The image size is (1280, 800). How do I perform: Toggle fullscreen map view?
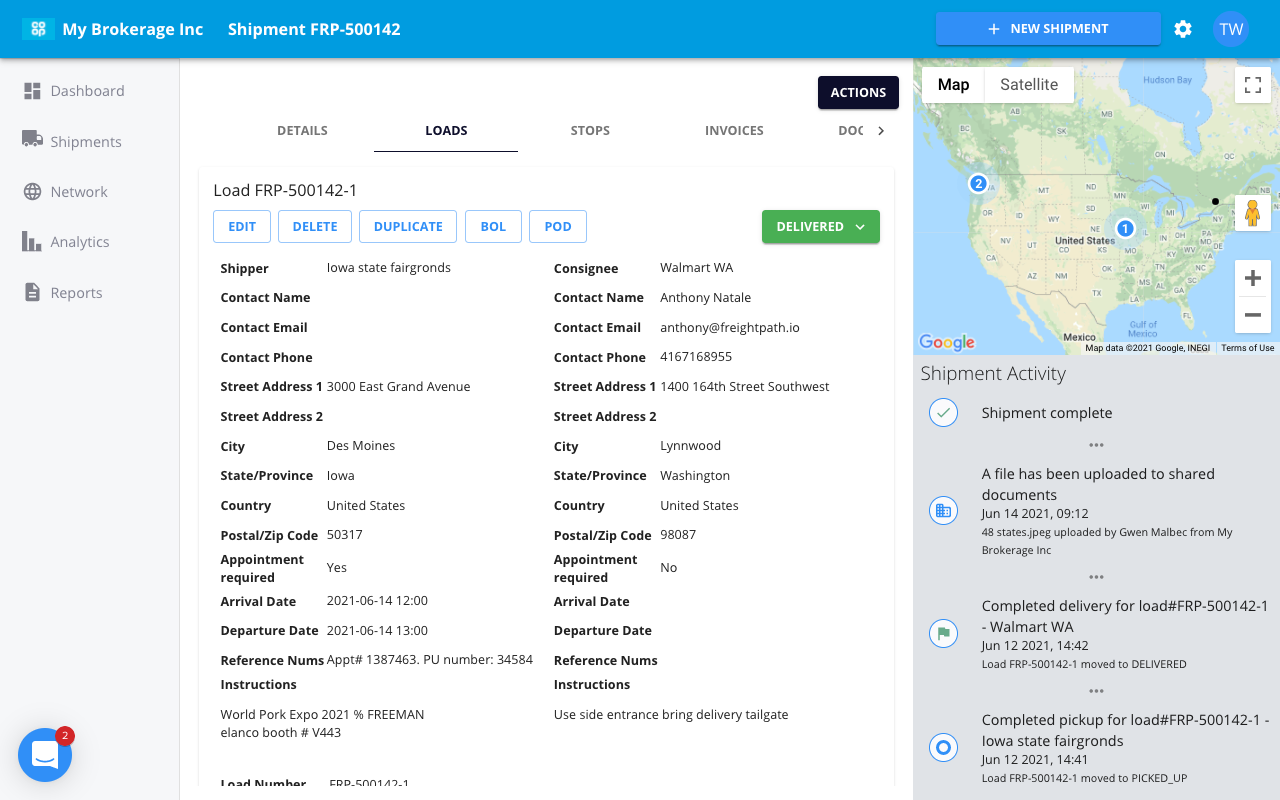[1252, 85]
